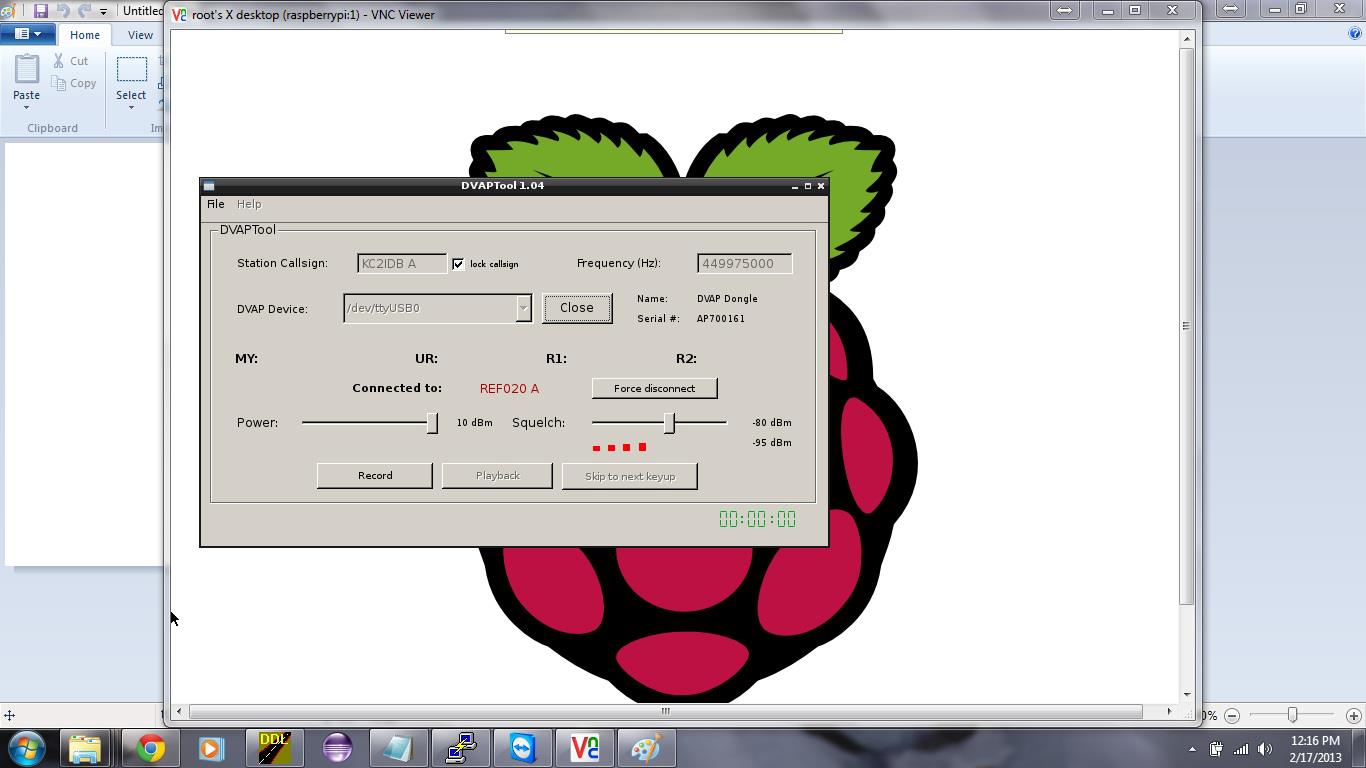Click the Paint zoom out minus button
1366x768 pixels.
[1232, 715]
